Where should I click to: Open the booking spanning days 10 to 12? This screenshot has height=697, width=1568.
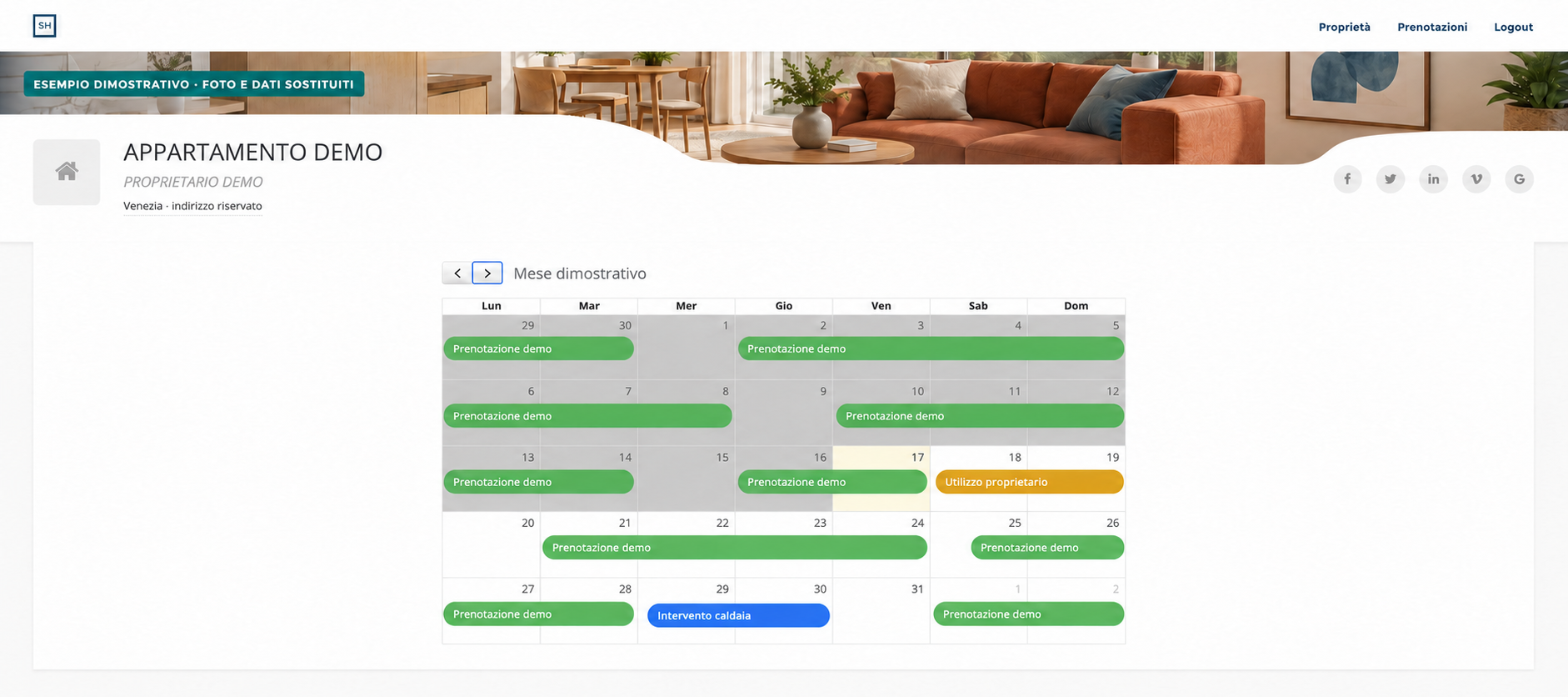980,416
